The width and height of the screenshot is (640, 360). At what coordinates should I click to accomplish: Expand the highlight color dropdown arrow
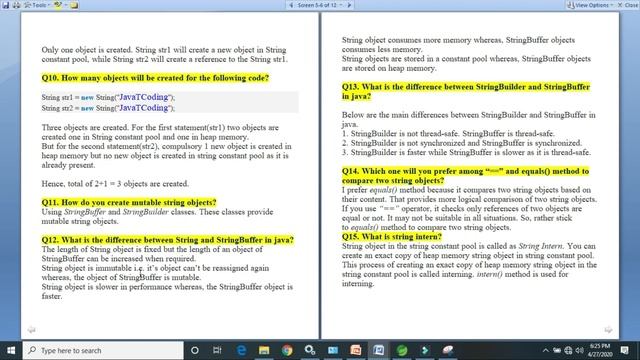click(65, 5)
